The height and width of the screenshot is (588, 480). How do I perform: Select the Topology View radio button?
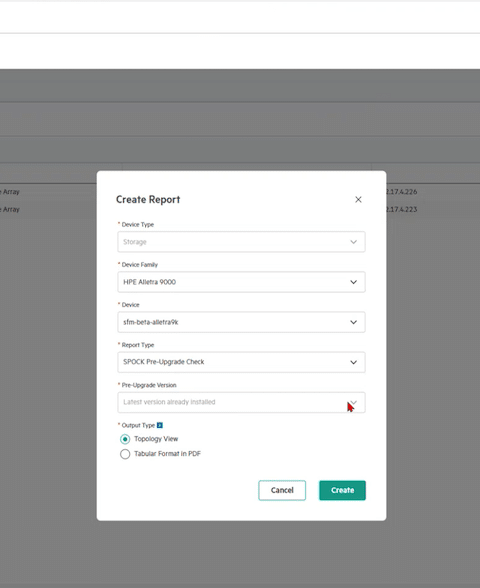point(125,439)
